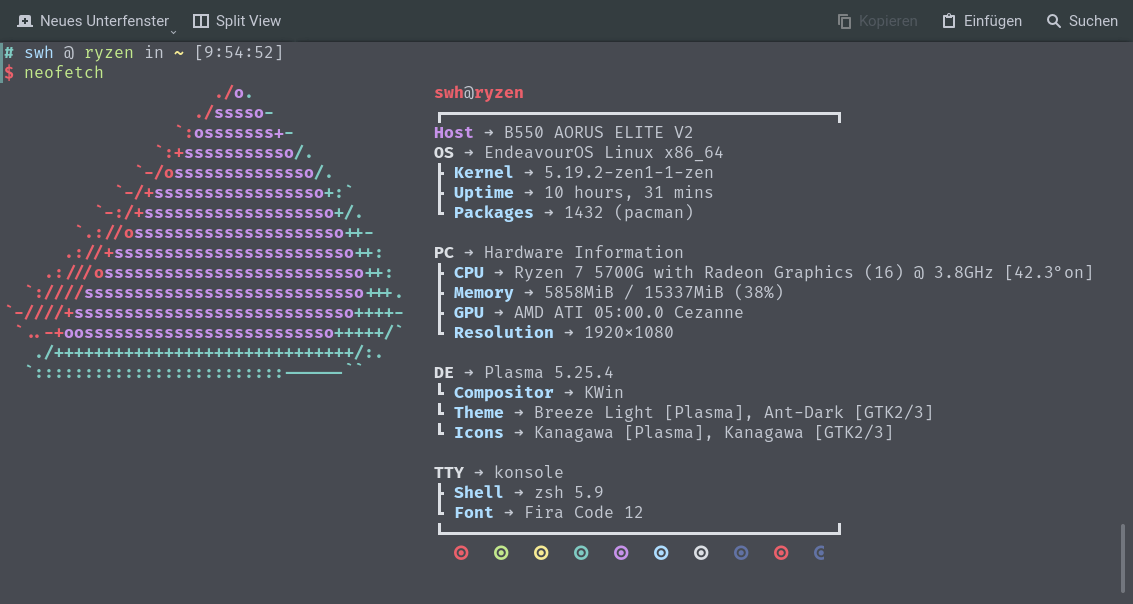Screen dimensions: 1133x604
Task: Click memory '5858MiB / 15337MiB (38%)'
Action: point(664,293)
